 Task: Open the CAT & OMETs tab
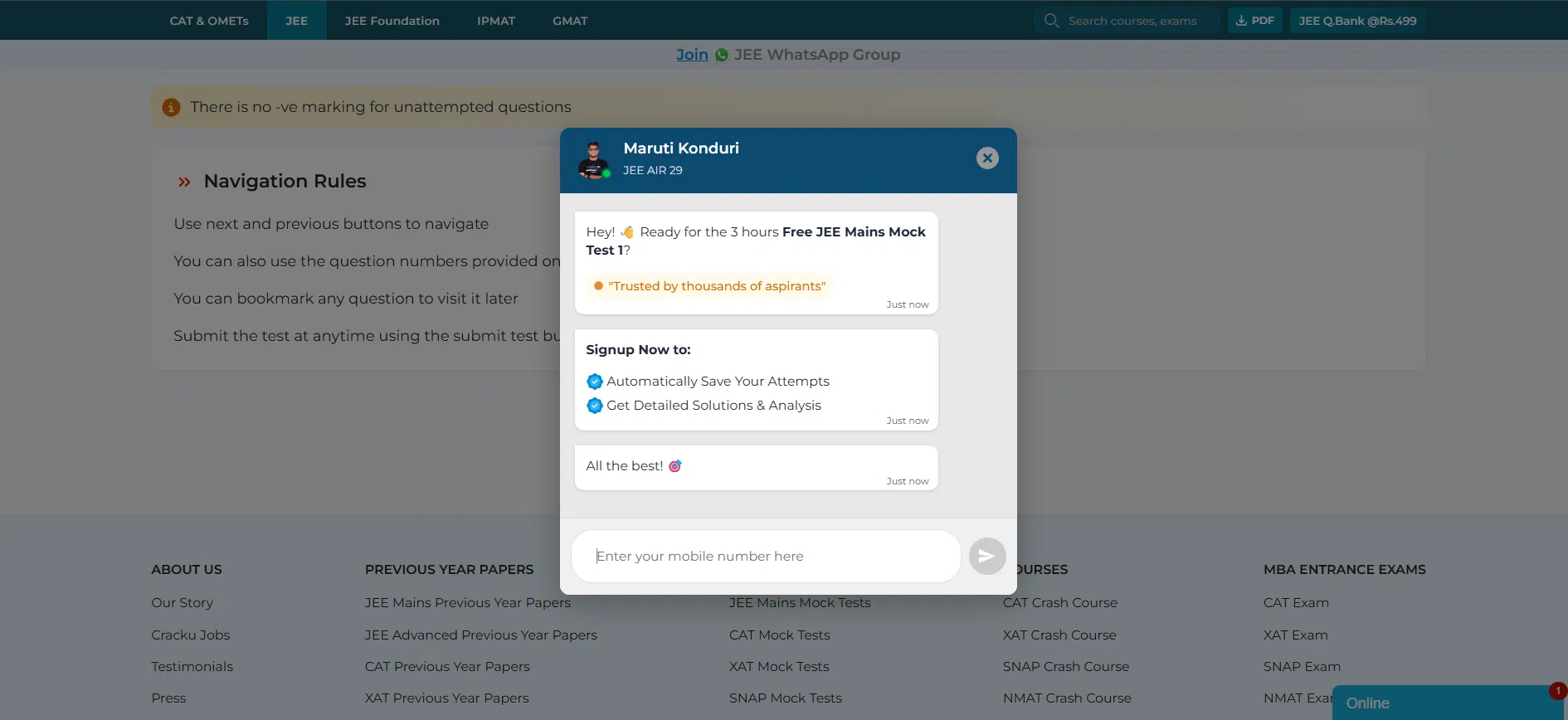point(209,21)
